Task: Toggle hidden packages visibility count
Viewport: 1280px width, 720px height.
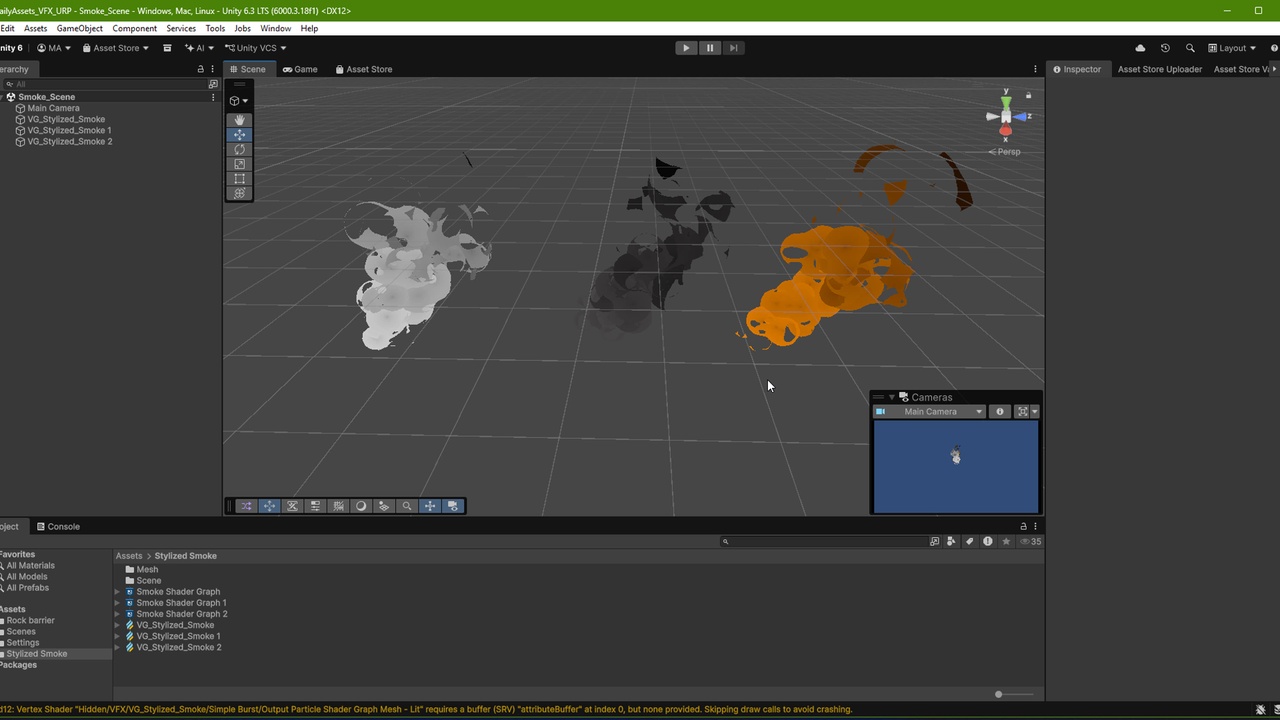Action: (x=1030, y=541)
